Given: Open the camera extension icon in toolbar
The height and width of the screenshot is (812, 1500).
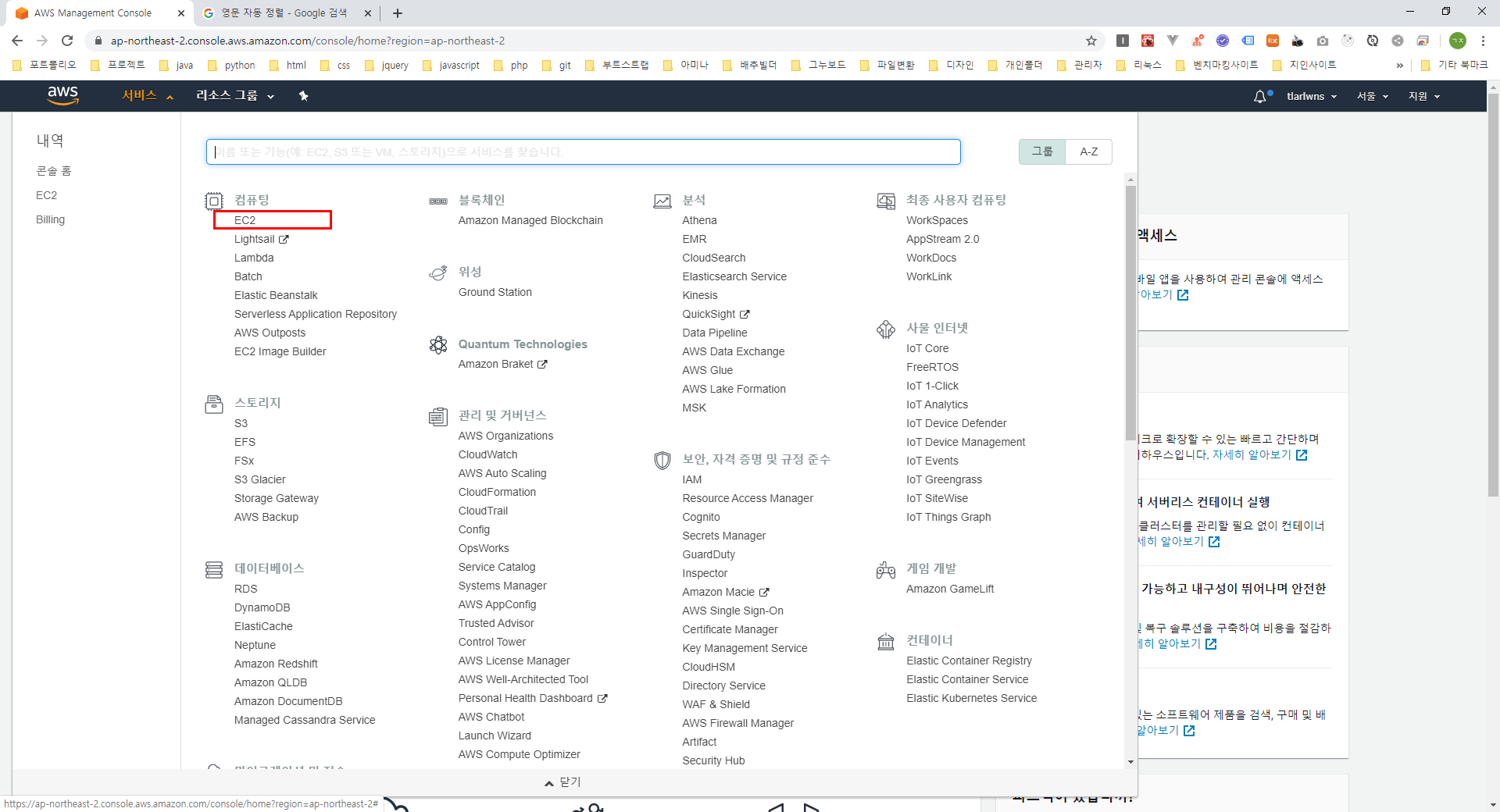Looking at the screenshot, I should (x=1323, y=41).
